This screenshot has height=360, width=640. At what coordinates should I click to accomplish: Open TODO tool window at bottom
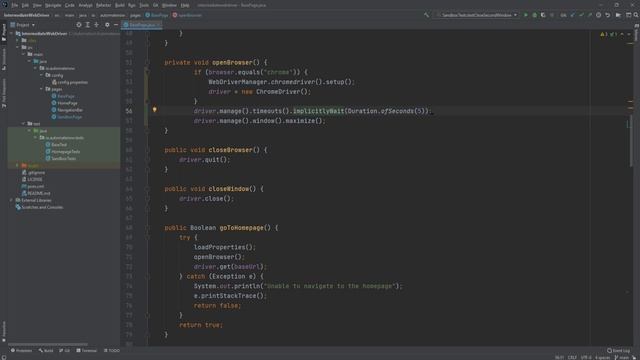[112, 351]
